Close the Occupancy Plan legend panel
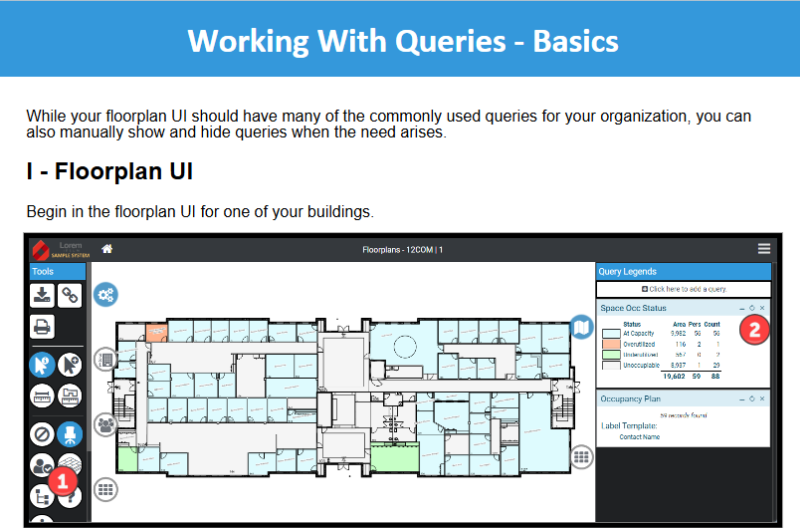This screenshot has height=529, width=800. tap(762, 398)
